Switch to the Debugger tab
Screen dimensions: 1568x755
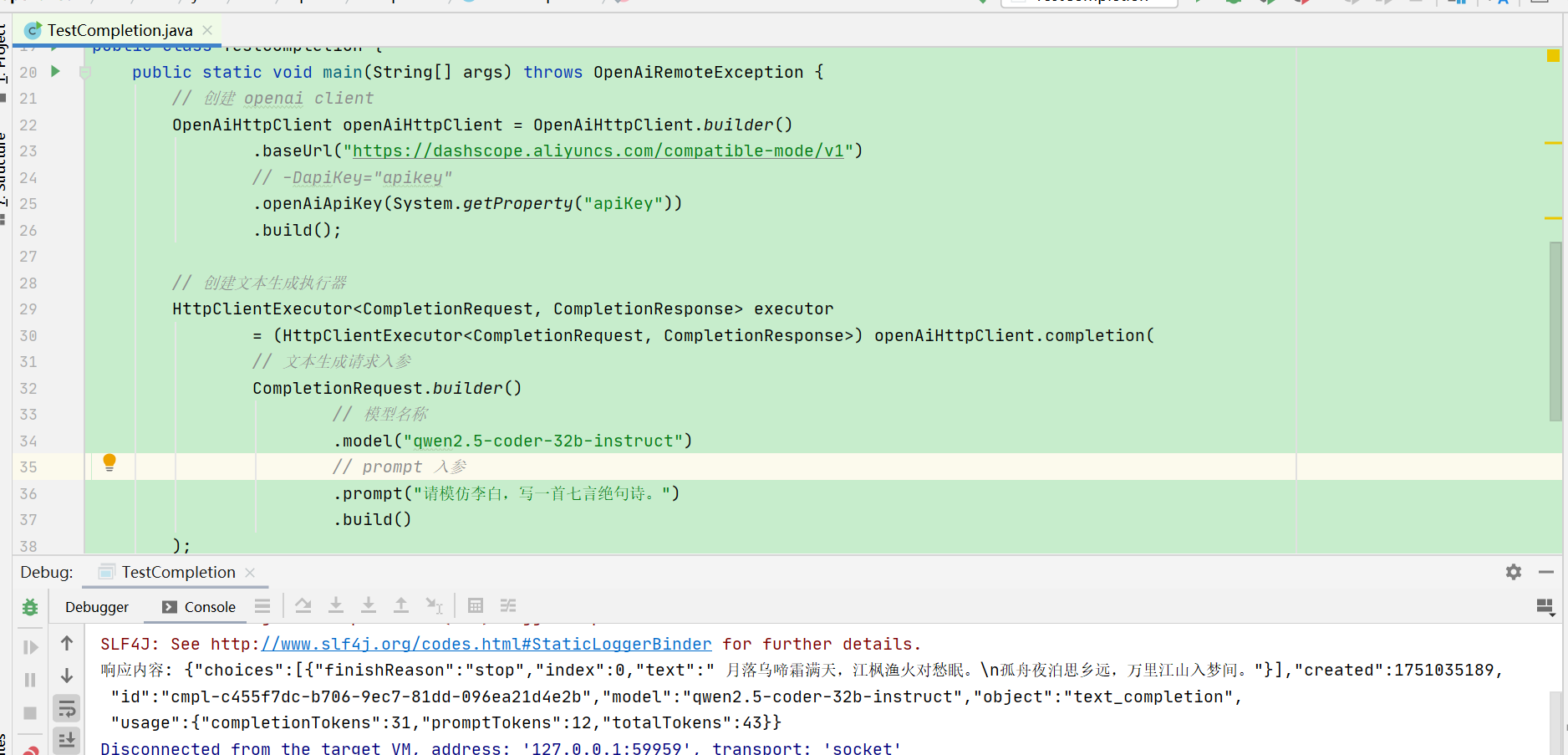tap(97, 607)
